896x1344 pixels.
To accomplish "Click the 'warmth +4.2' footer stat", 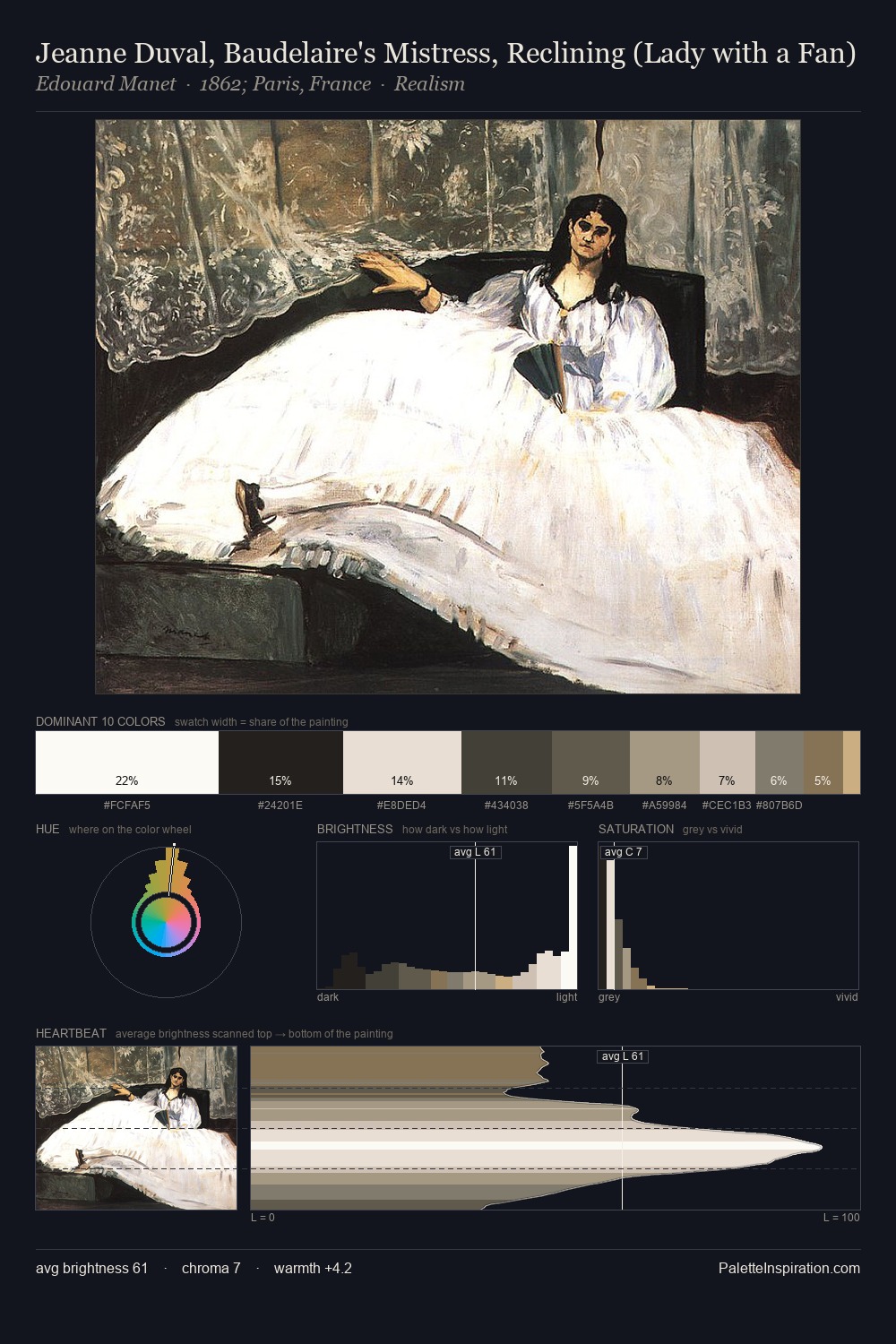I will (313, 1268).
